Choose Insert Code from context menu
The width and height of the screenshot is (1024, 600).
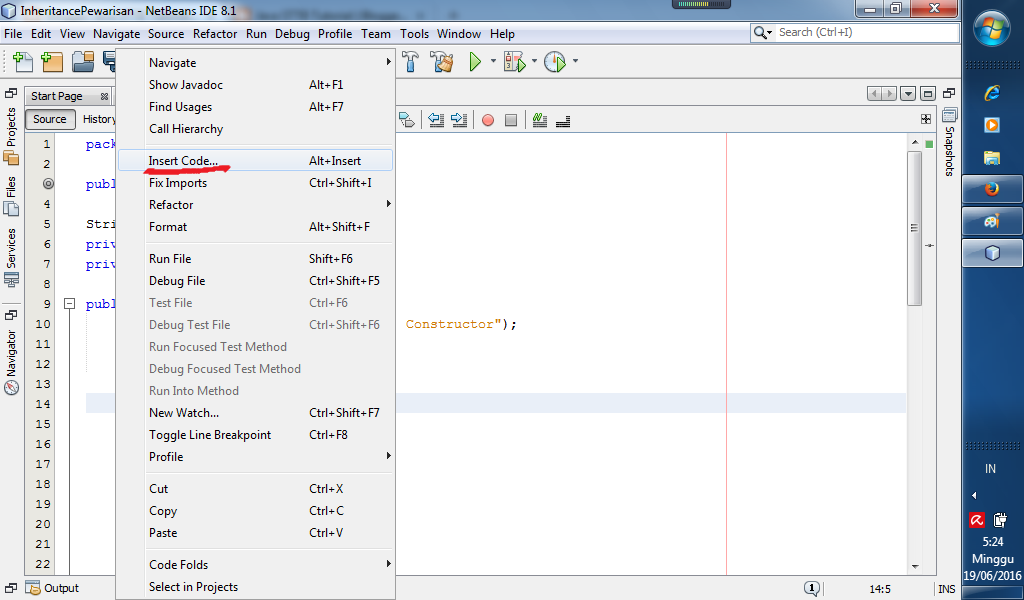pyautogui.click(x=255, y=161)
